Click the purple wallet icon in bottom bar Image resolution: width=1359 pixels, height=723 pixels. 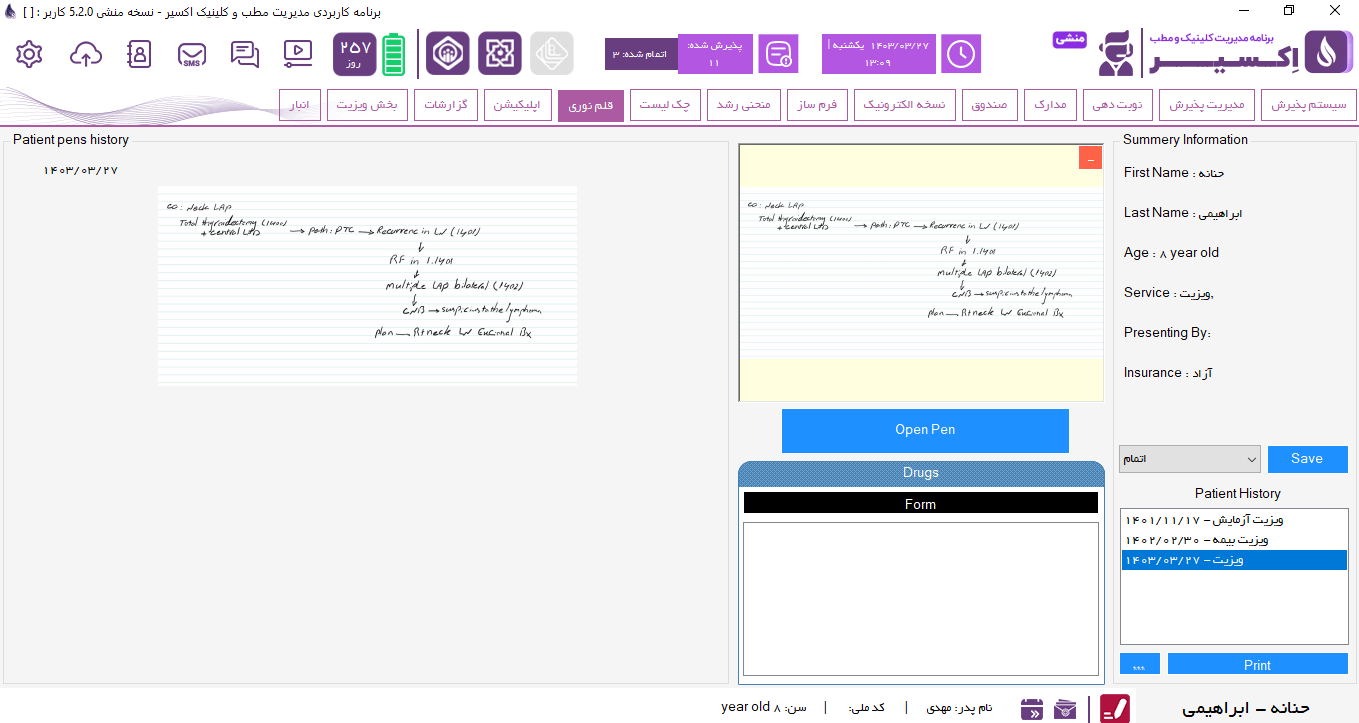1067,709
